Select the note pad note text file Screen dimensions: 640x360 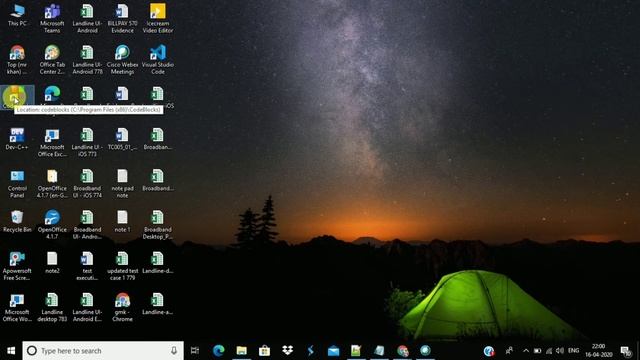(122, 183)
